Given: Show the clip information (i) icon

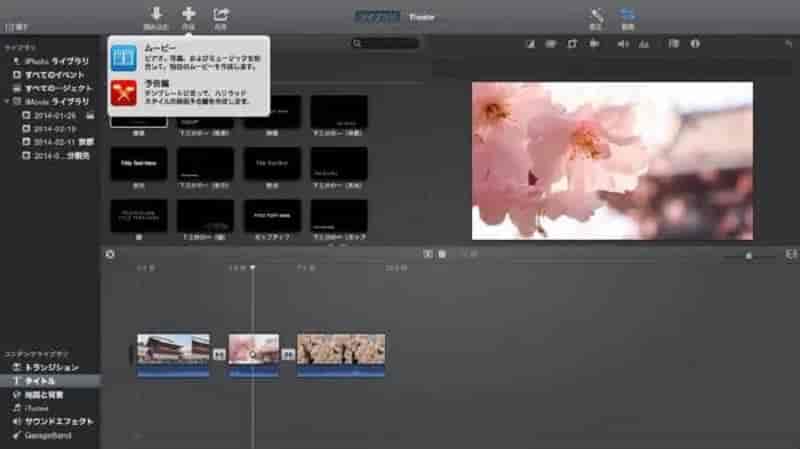Looking at the screenshot, I should (x=695, y=44).
